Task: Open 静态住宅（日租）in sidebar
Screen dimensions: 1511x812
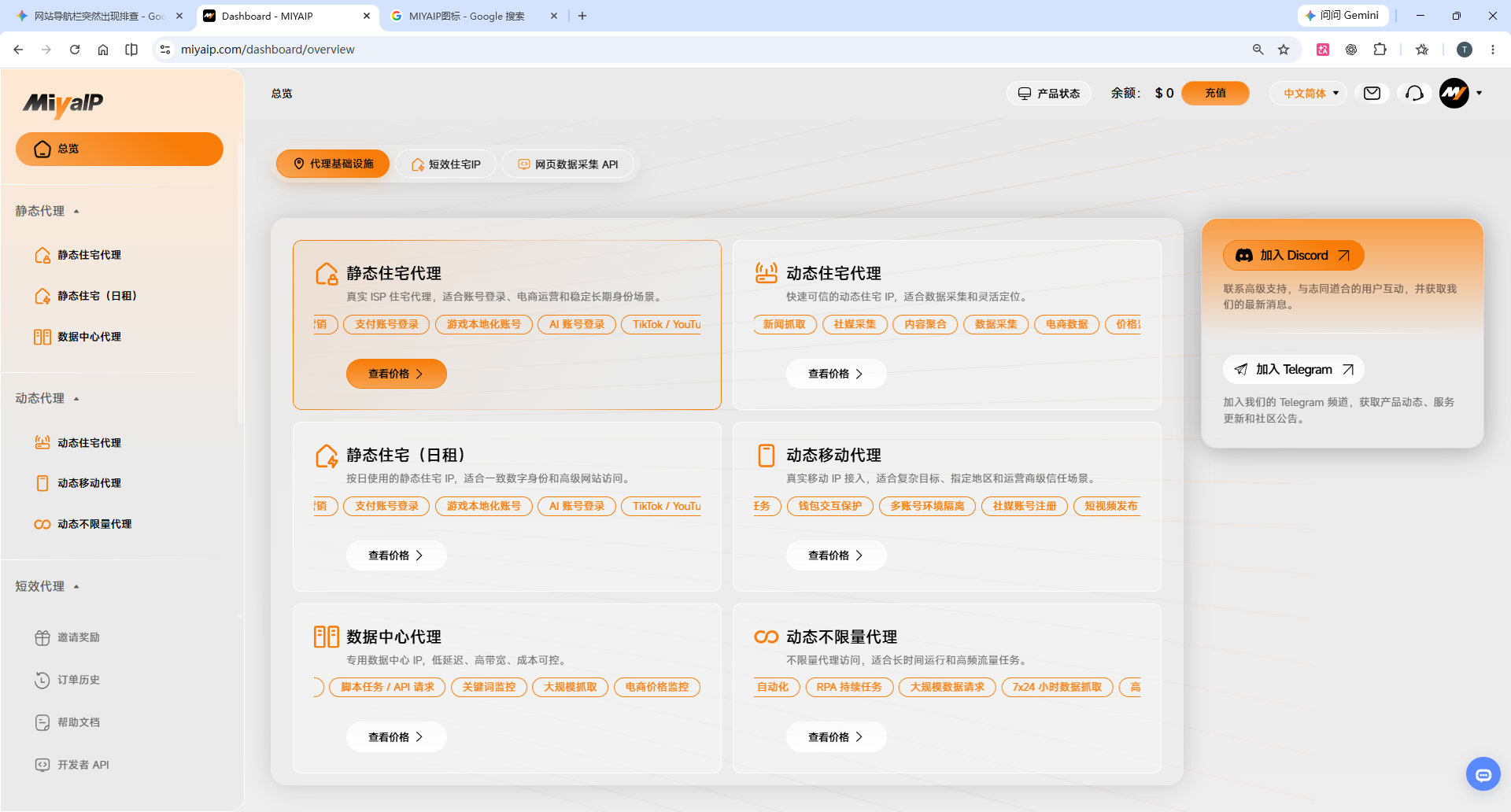Action: click(x=120, y=296)
